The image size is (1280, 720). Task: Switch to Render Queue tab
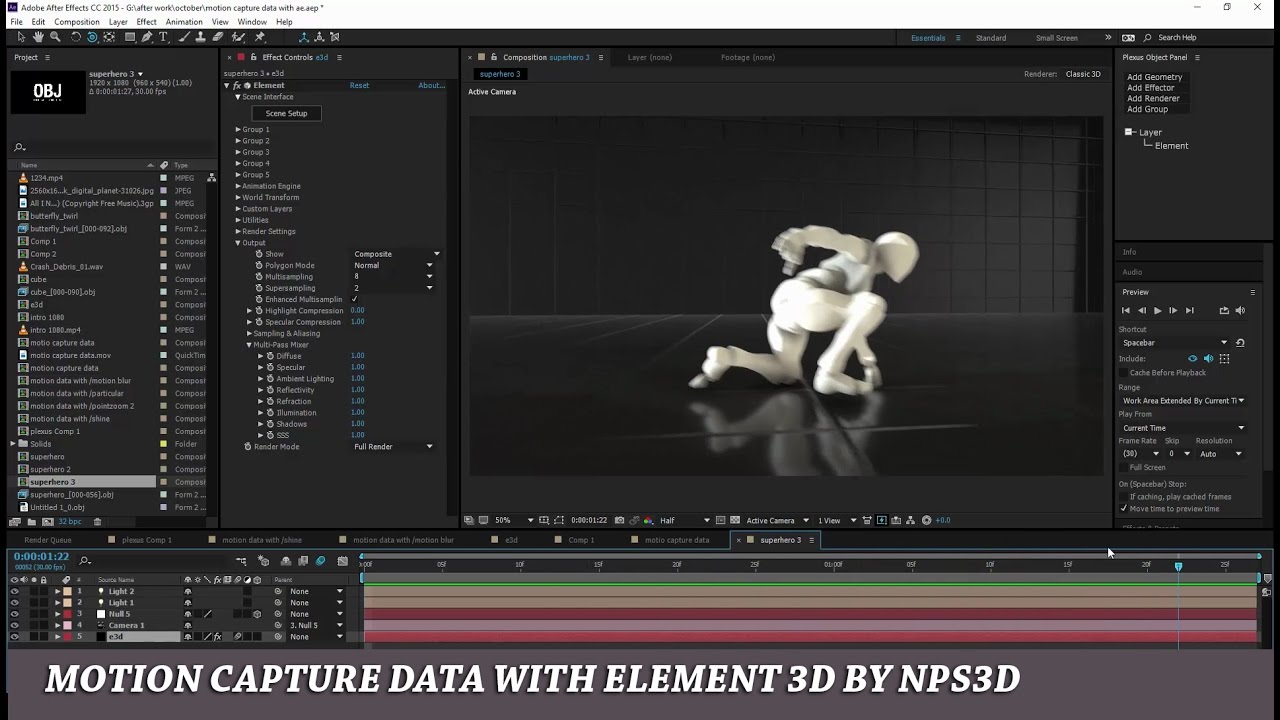click(47, 540)
